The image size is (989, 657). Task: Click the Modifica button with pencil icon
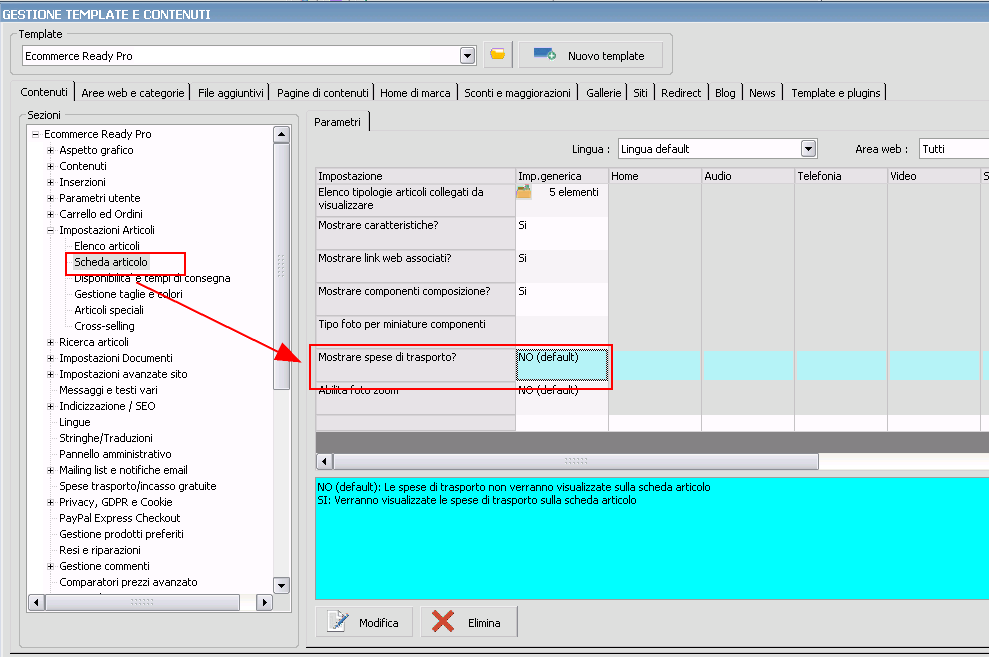(x=364, y=622)
